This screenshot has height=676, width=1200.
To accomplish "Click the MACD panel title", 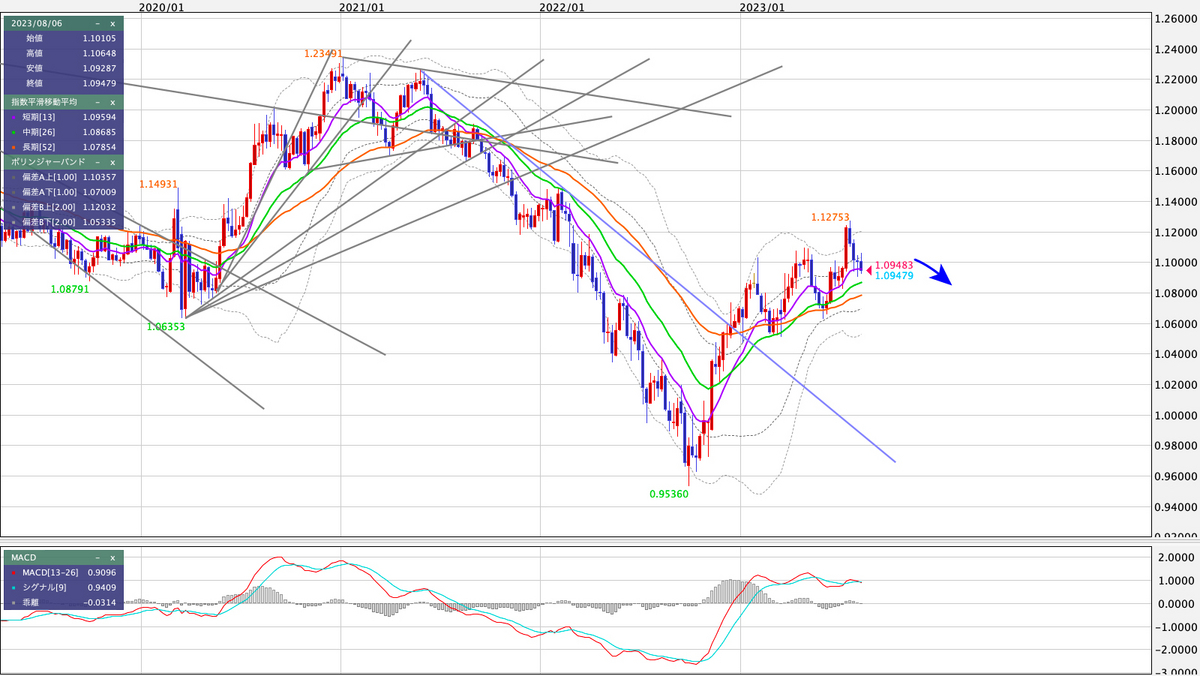I will click(23, 557).
